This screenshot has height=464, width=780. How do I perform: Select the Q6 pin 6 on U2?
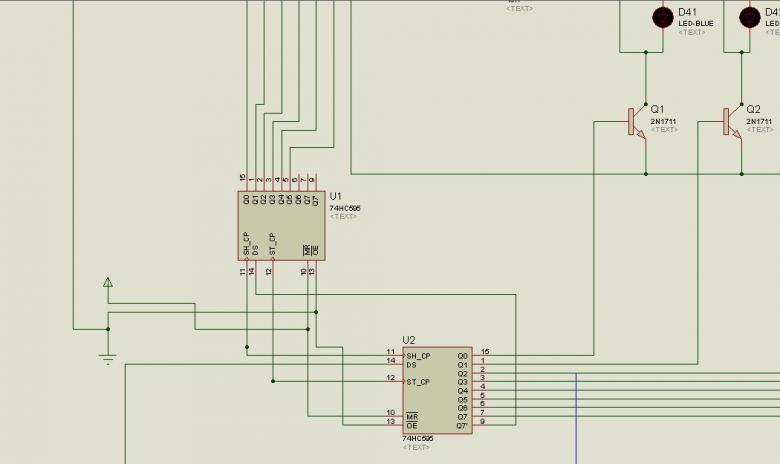pyautogui.click(x=481, y=407)
